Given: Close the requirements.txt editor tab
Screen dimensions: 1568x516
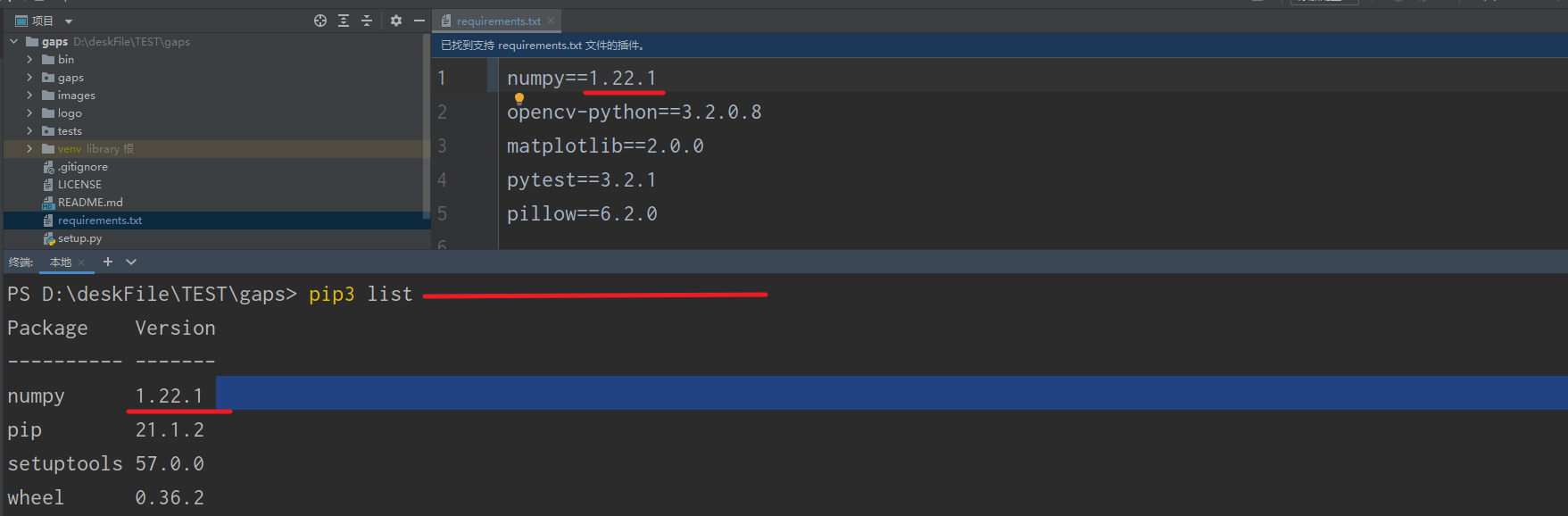Looking at the screenshot, I should 551,21.
